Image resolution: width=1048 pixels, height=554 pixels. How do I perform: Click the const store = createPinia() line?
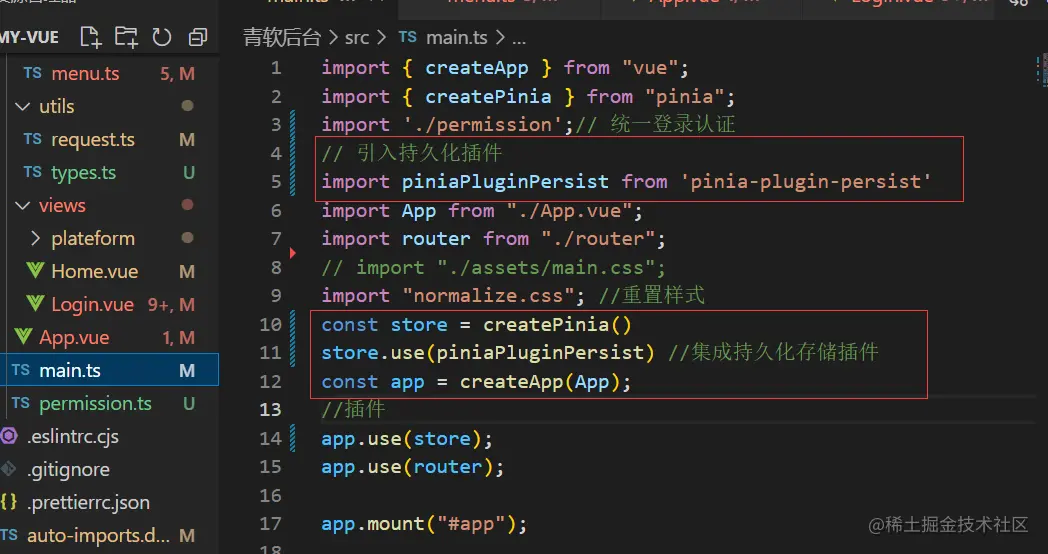click(x=477, y=325)
